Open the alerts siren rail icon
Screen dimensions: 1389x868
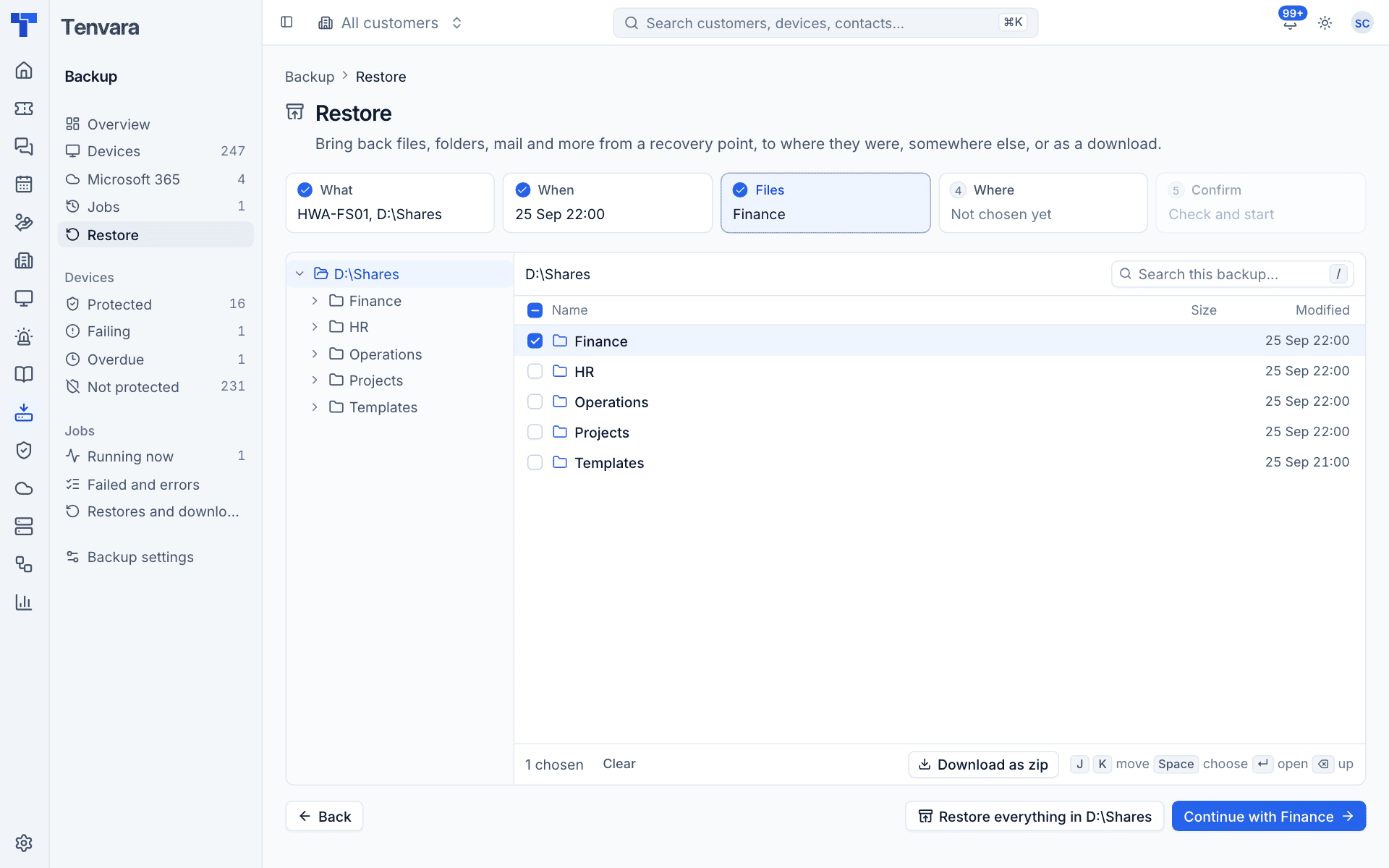coord(24,336)
